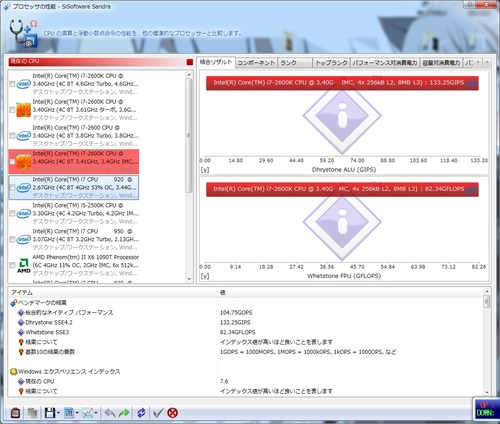Click the Whetstone SSE3 diamond icon

coord(21,332)
